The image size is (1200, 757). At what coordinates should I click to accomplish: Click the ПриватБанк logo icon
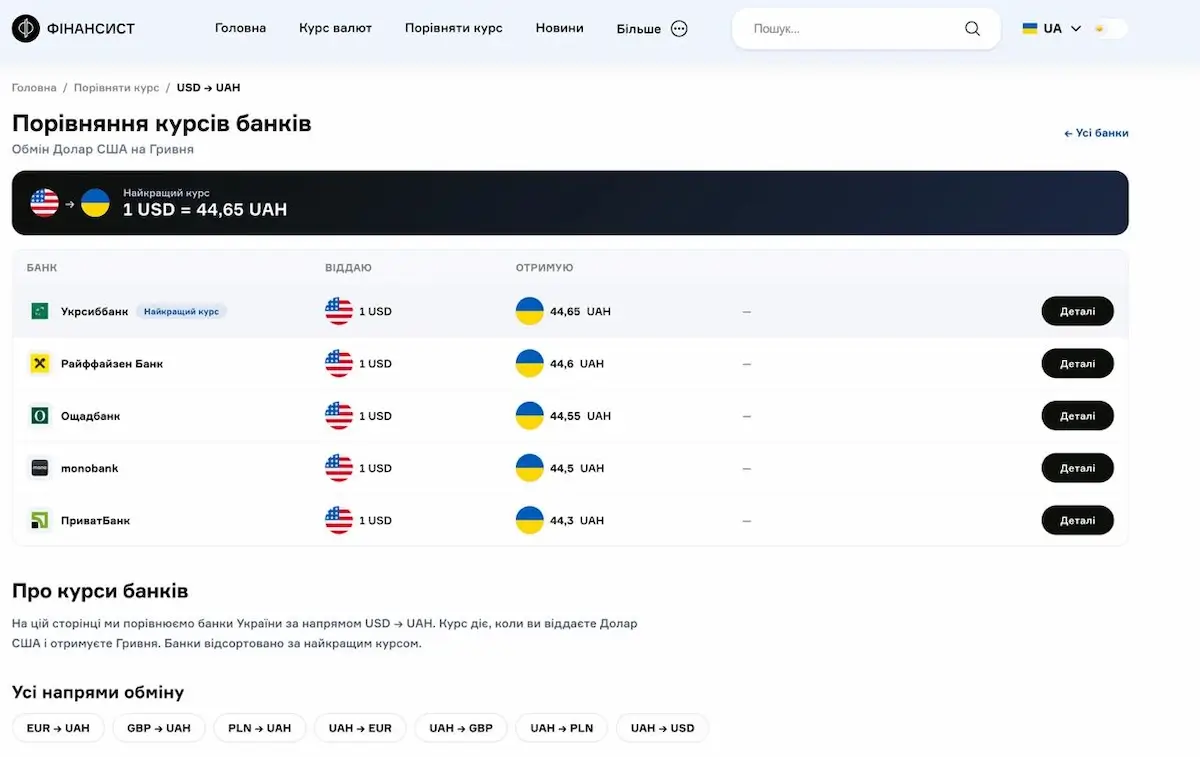[40, 520]
